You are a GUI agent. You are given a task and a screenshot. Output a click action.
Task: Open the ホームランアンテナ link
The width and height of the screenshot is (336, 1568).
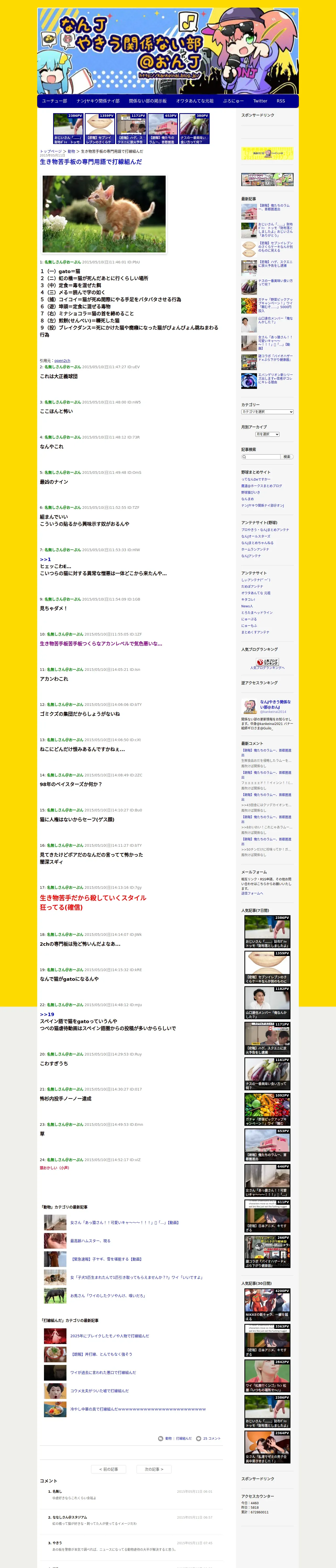coord(255,549)
